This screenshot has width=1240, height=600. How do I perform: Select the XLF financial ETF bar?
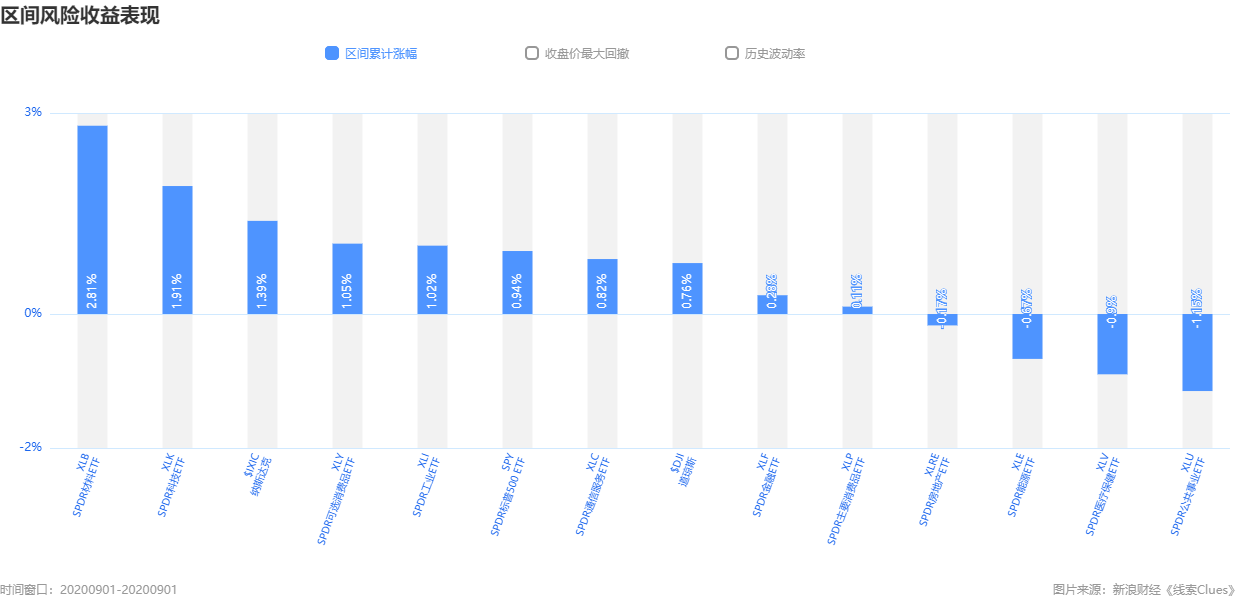pos(772,304)
